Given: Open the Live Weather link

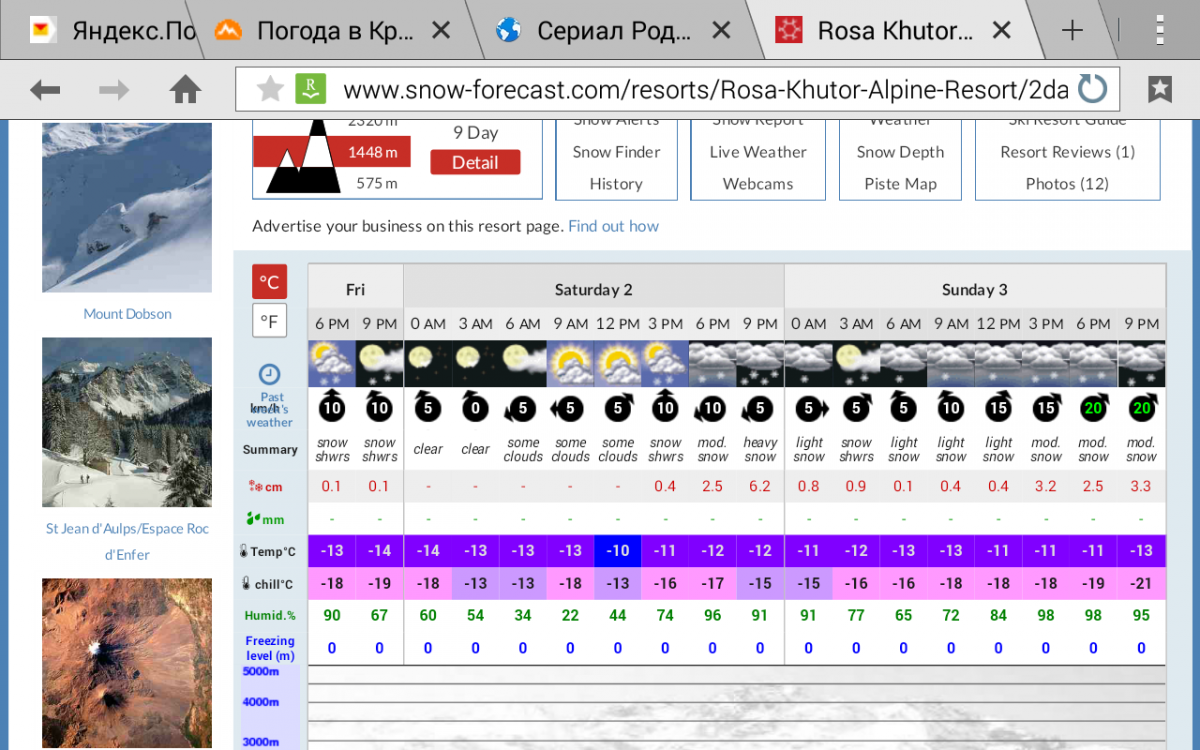Looking at the screenshot, I should tap(758, 152).
